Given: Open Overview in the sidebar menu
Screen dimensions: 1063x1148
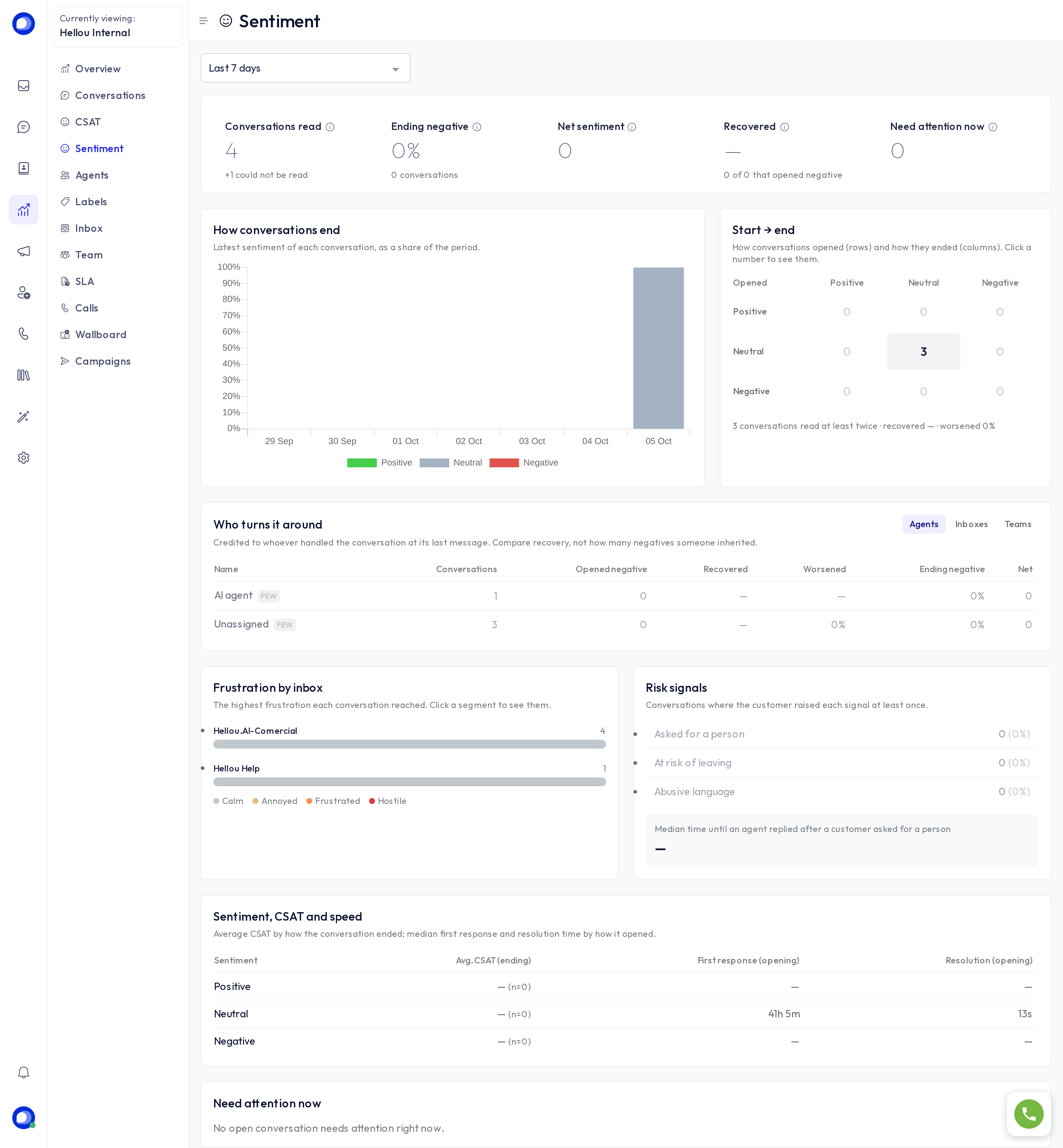Looking at the screenshot, I should [x=98, y=69].
